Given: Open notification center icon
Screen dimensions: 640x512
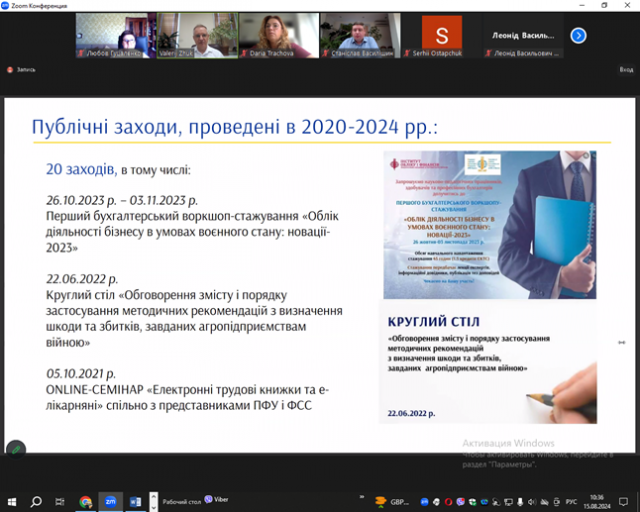Looking at the screenshot, I should click(623, 502).
